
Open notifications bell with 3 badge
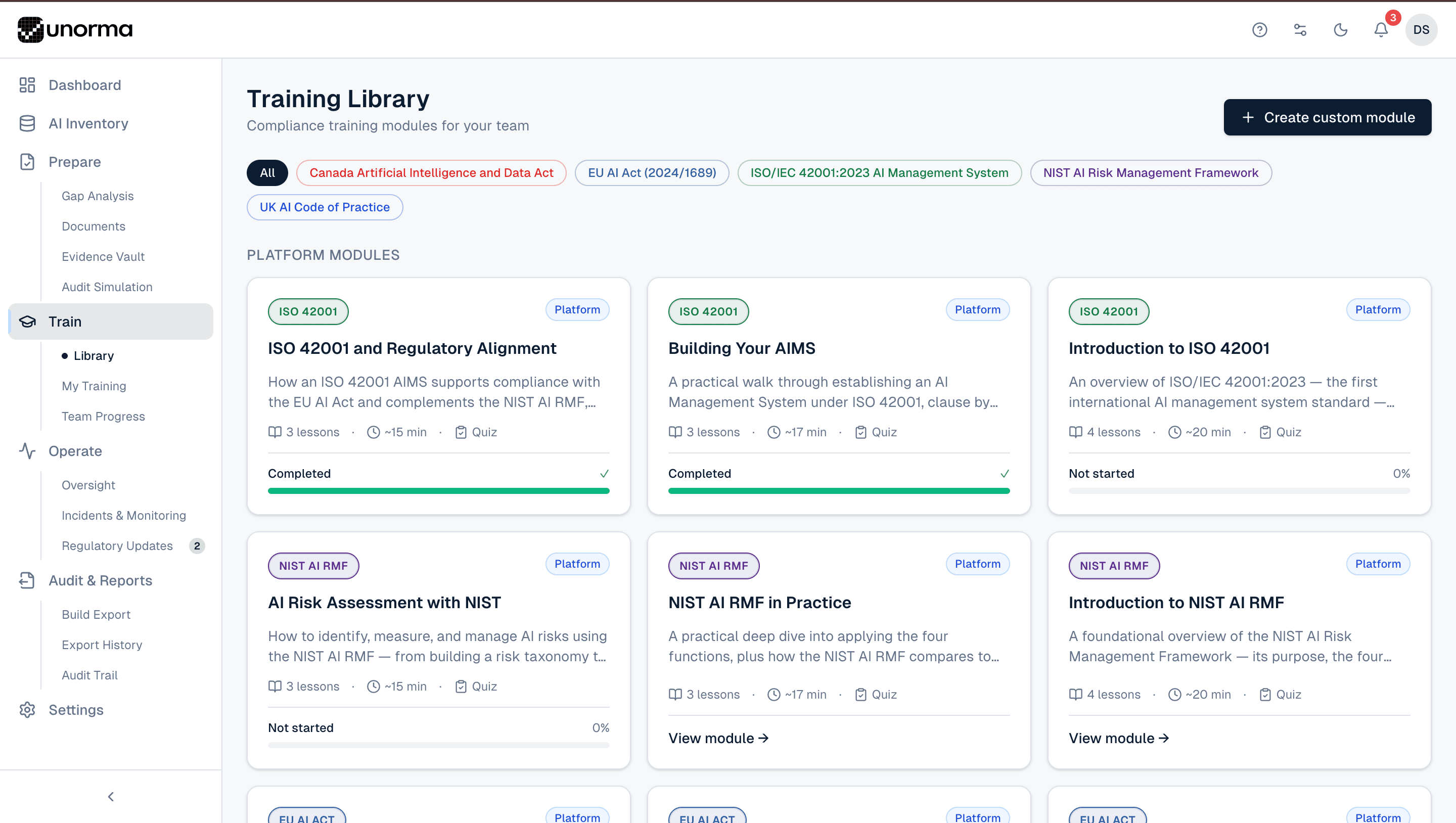coord(1381,30)
